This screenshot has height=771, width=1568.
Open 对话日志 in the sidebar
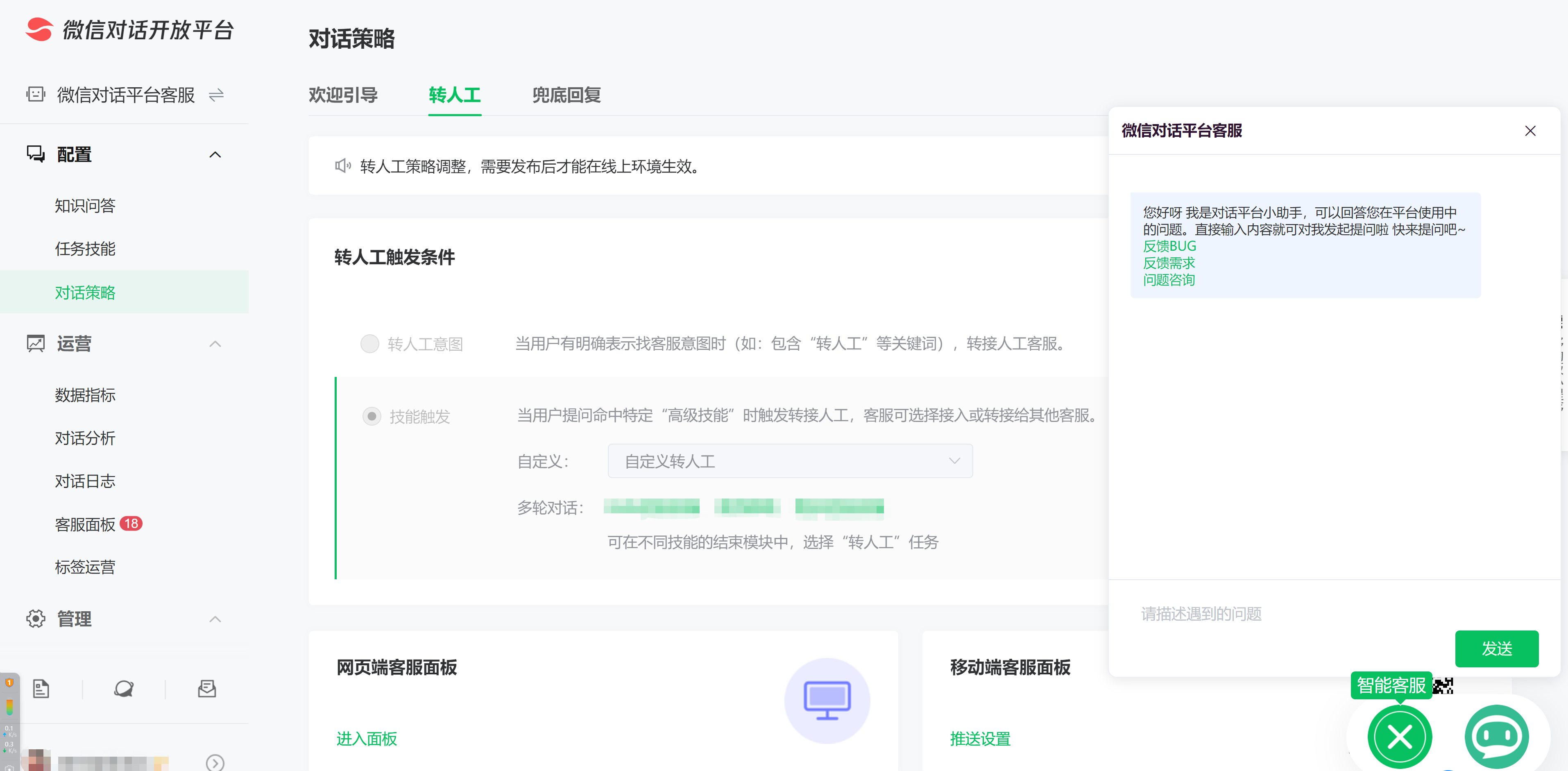coord(85,481)
